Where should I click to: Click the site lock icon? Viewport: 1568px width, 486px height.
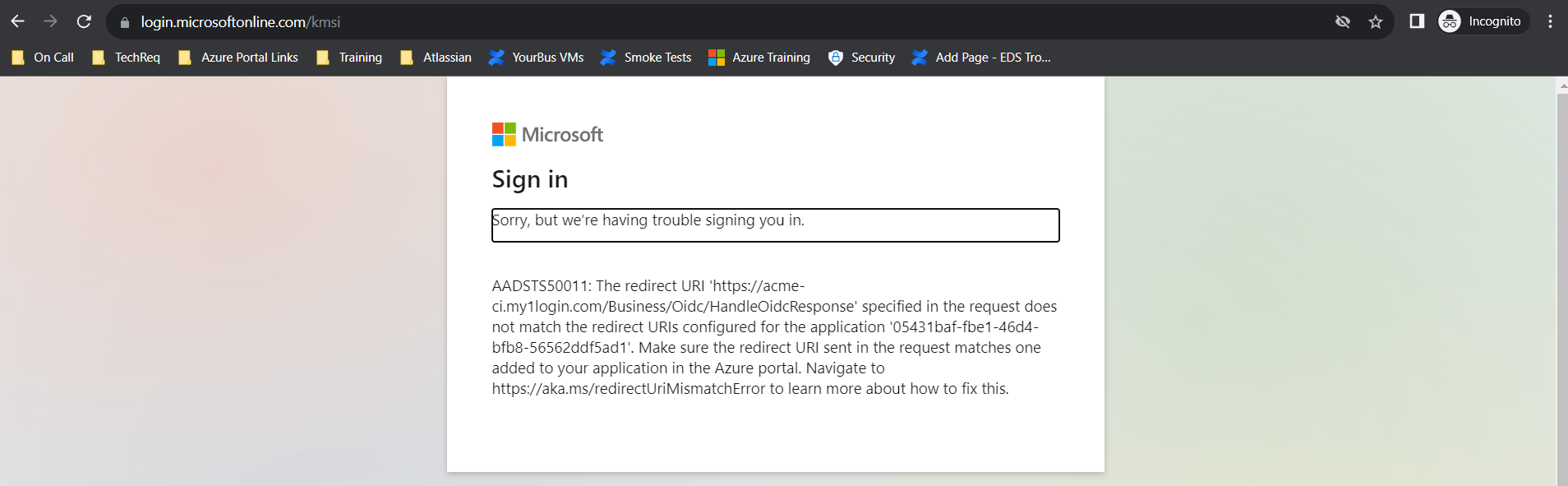click(x=125, y=22)
